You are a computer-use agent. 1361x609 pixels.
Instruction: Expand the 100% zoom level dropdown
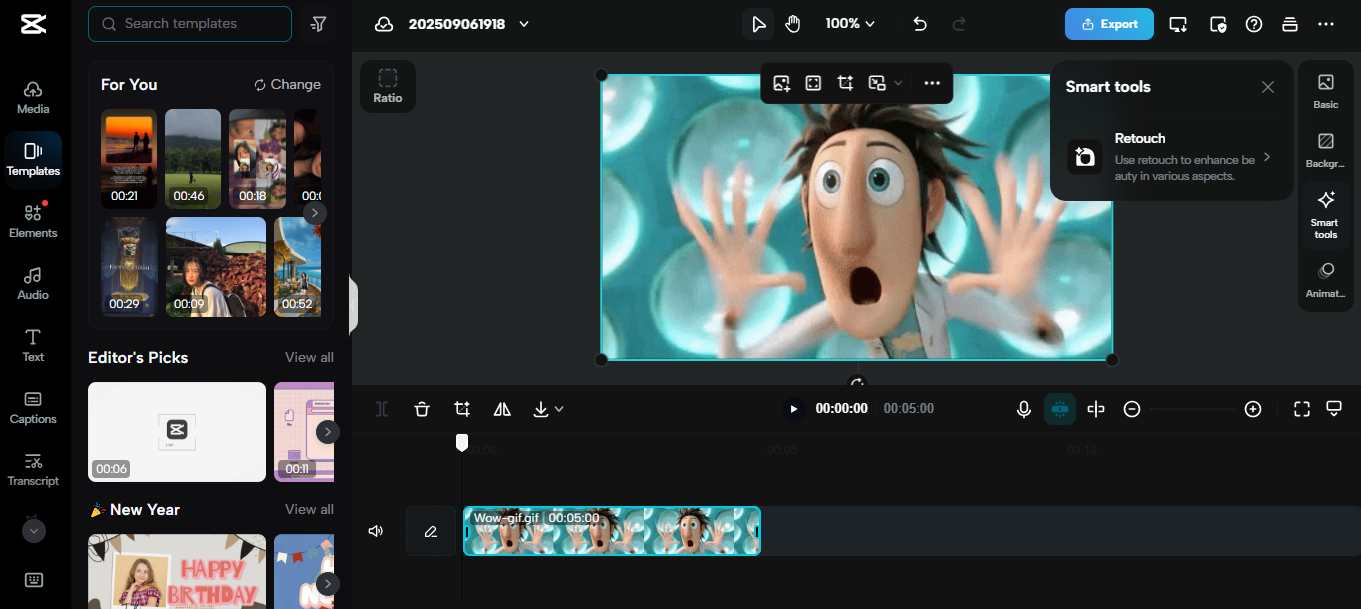click(x=849, y=23)
